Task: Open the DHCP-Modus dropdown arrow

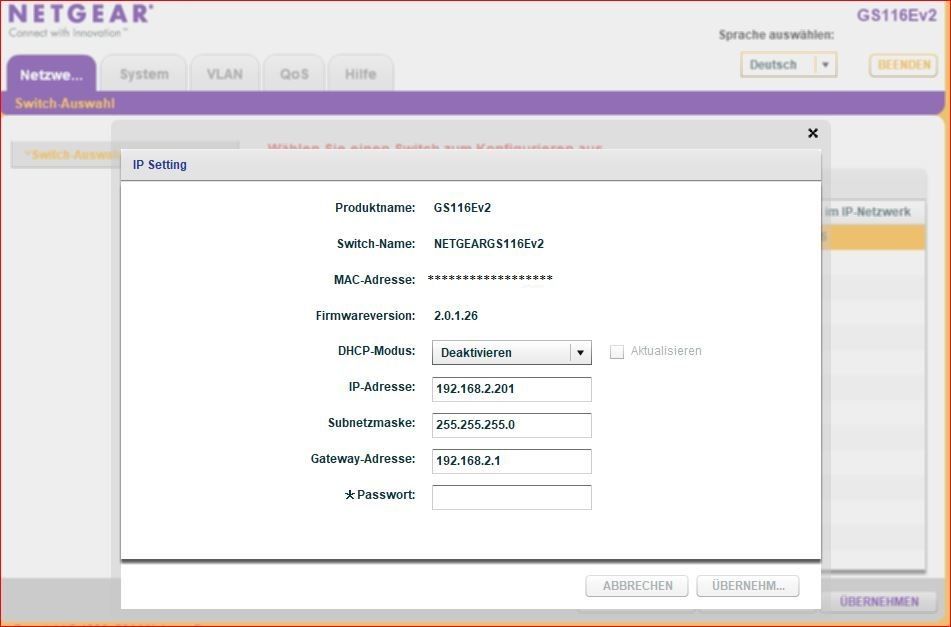Action: point(580,353)
